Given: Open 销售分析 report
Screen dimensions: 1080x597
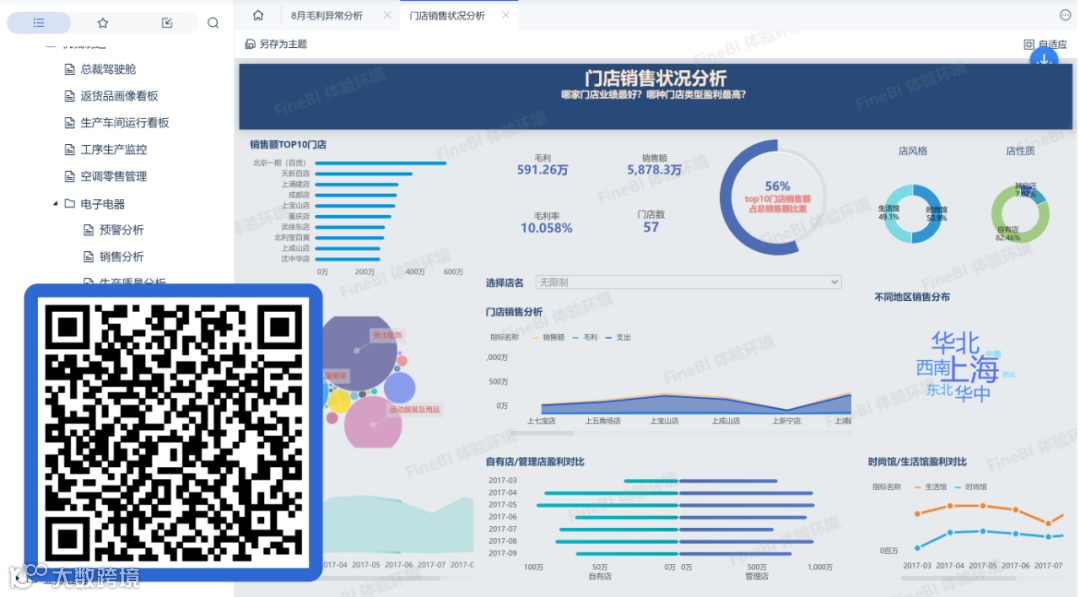Looking at the screenshot, I should (x=121, y=257).
